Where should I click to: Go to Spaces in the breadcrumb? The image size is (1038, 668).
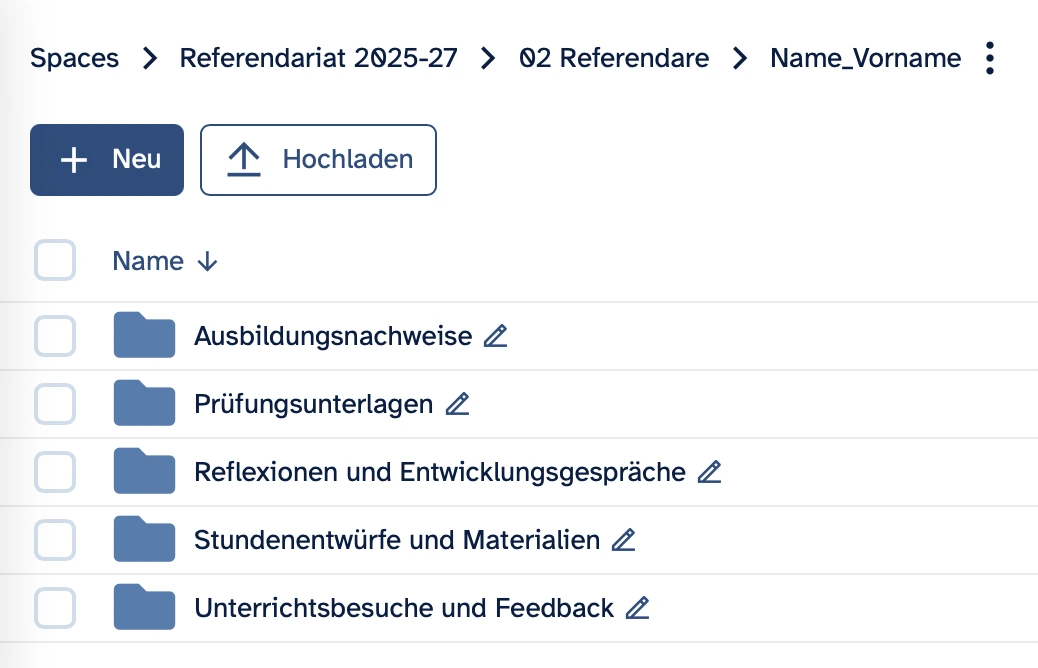pos(74,59)
